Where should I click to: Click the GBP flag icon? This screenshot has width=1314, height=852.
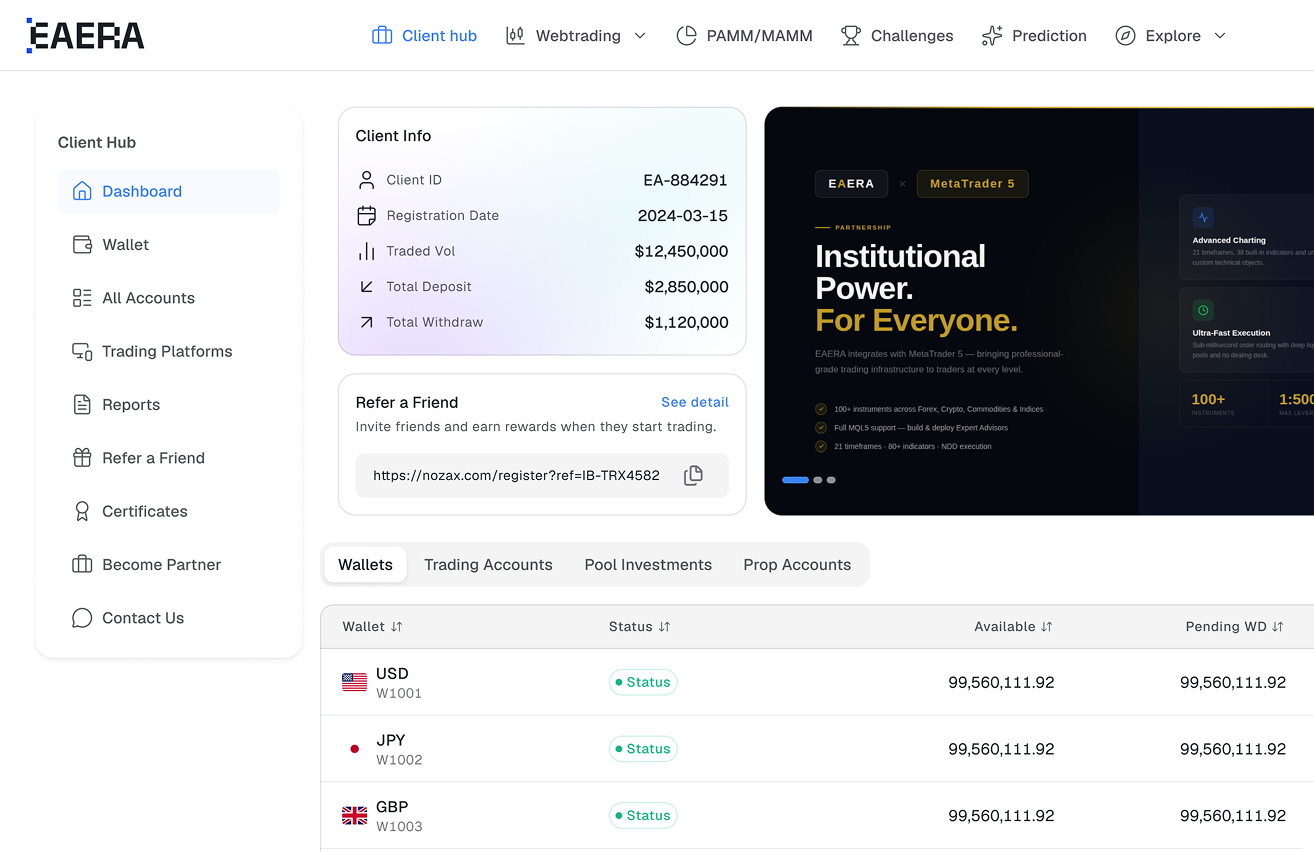[x=354, y=815]
